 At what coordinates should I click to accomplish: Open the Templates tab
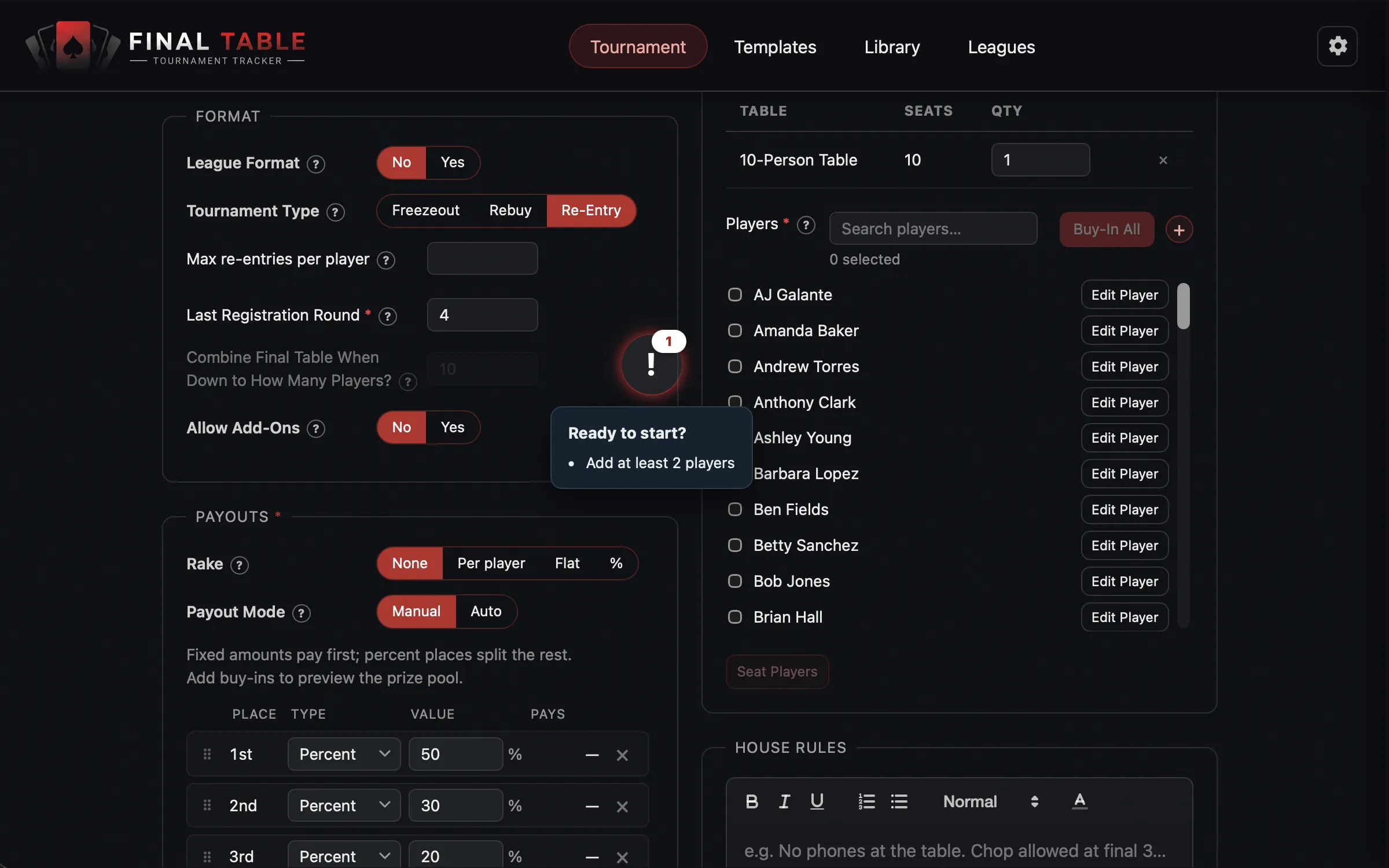coord(775,46)
